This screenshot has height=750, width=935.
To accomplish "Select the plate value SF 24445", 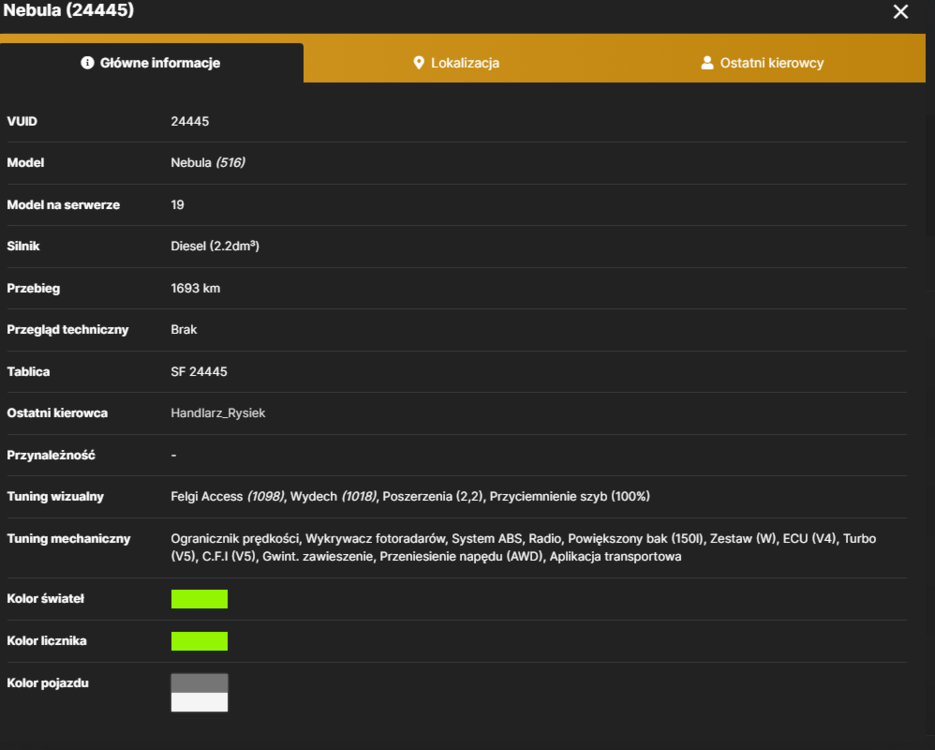I will [199, 372].
